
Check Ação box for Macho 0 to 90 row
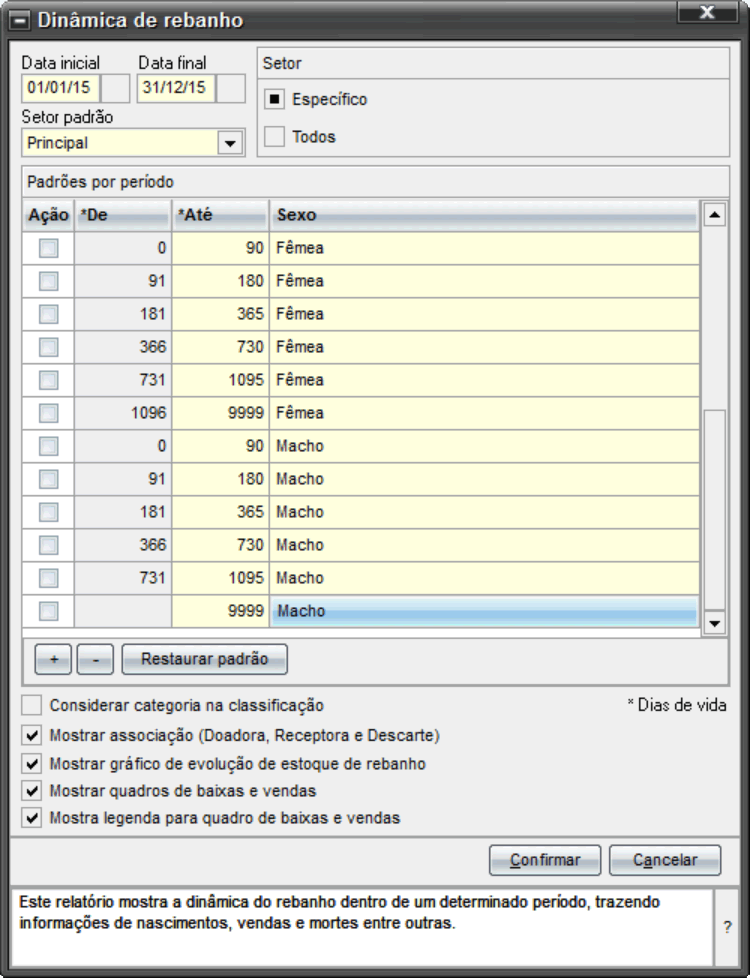49,447
